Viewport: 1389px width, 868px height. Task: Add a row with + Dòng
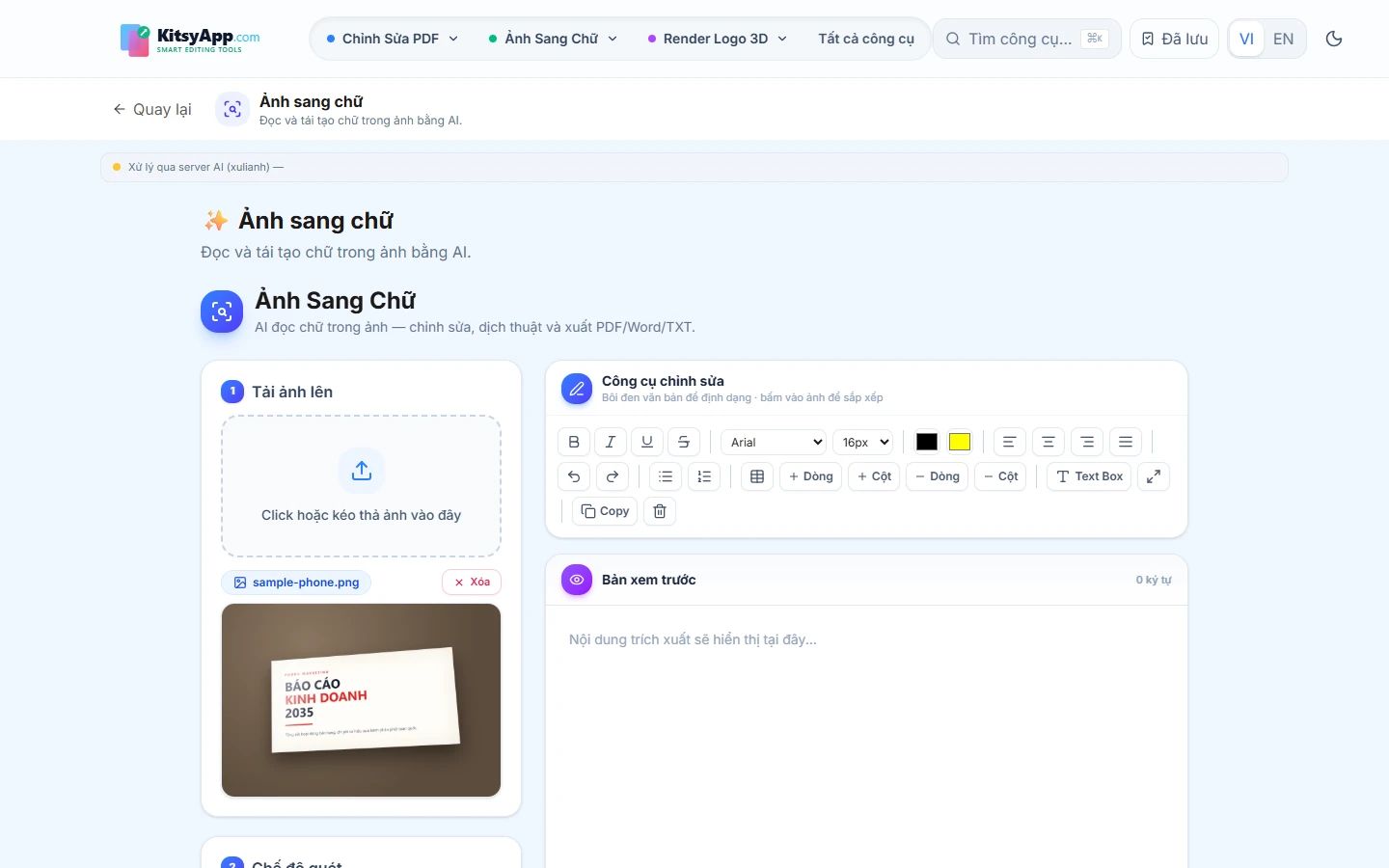(x=810, y=476)
